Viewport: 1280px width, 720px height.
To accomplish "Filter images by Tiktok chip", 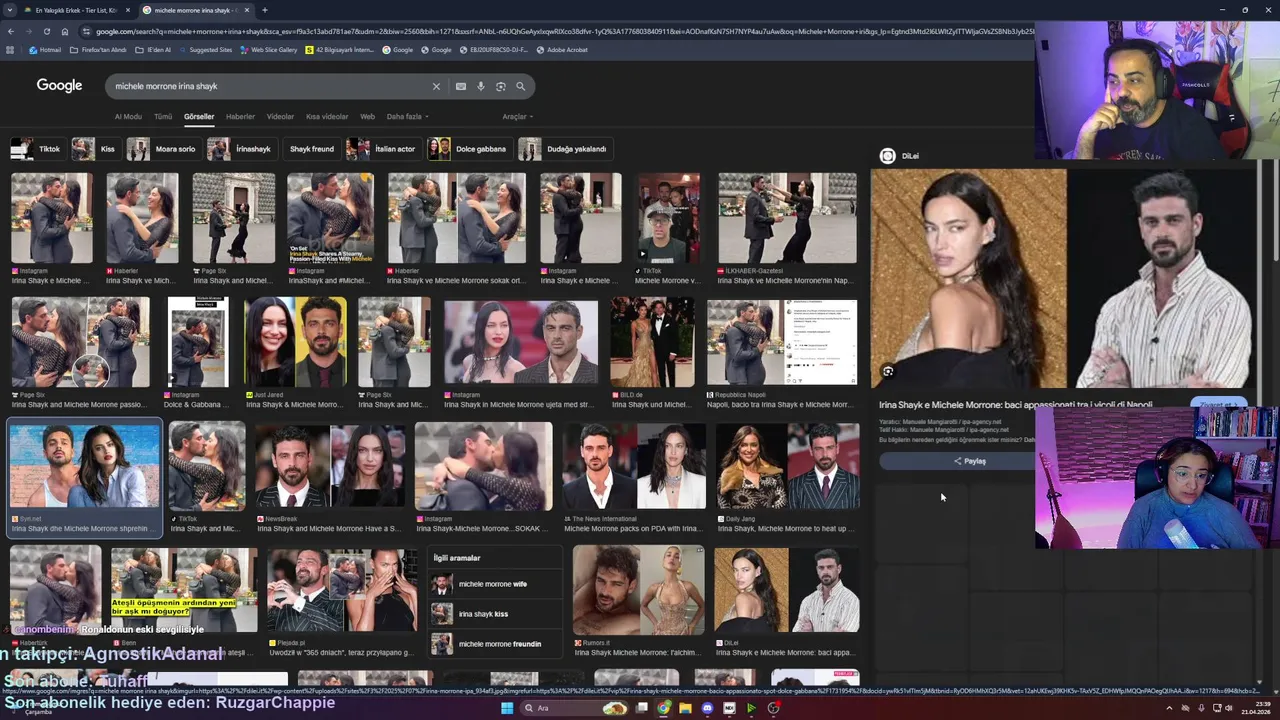I will tap(37, 149).
